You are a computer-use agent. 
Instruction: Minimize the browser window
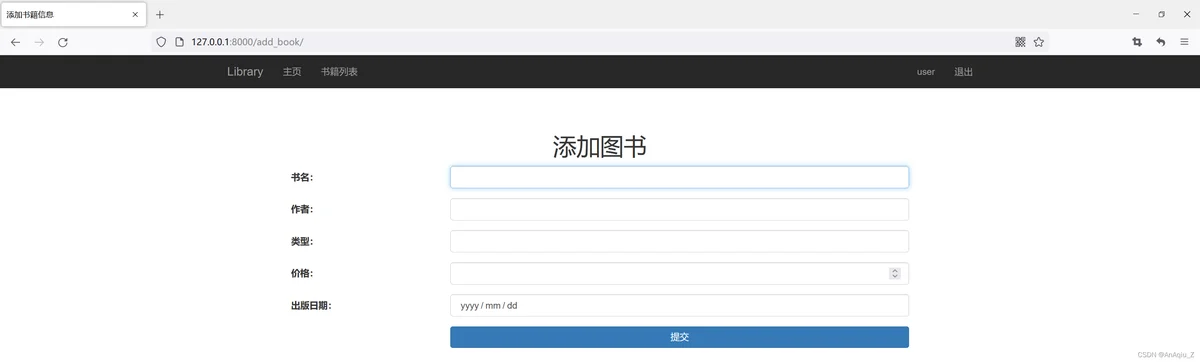click(x=1136, y=14)
